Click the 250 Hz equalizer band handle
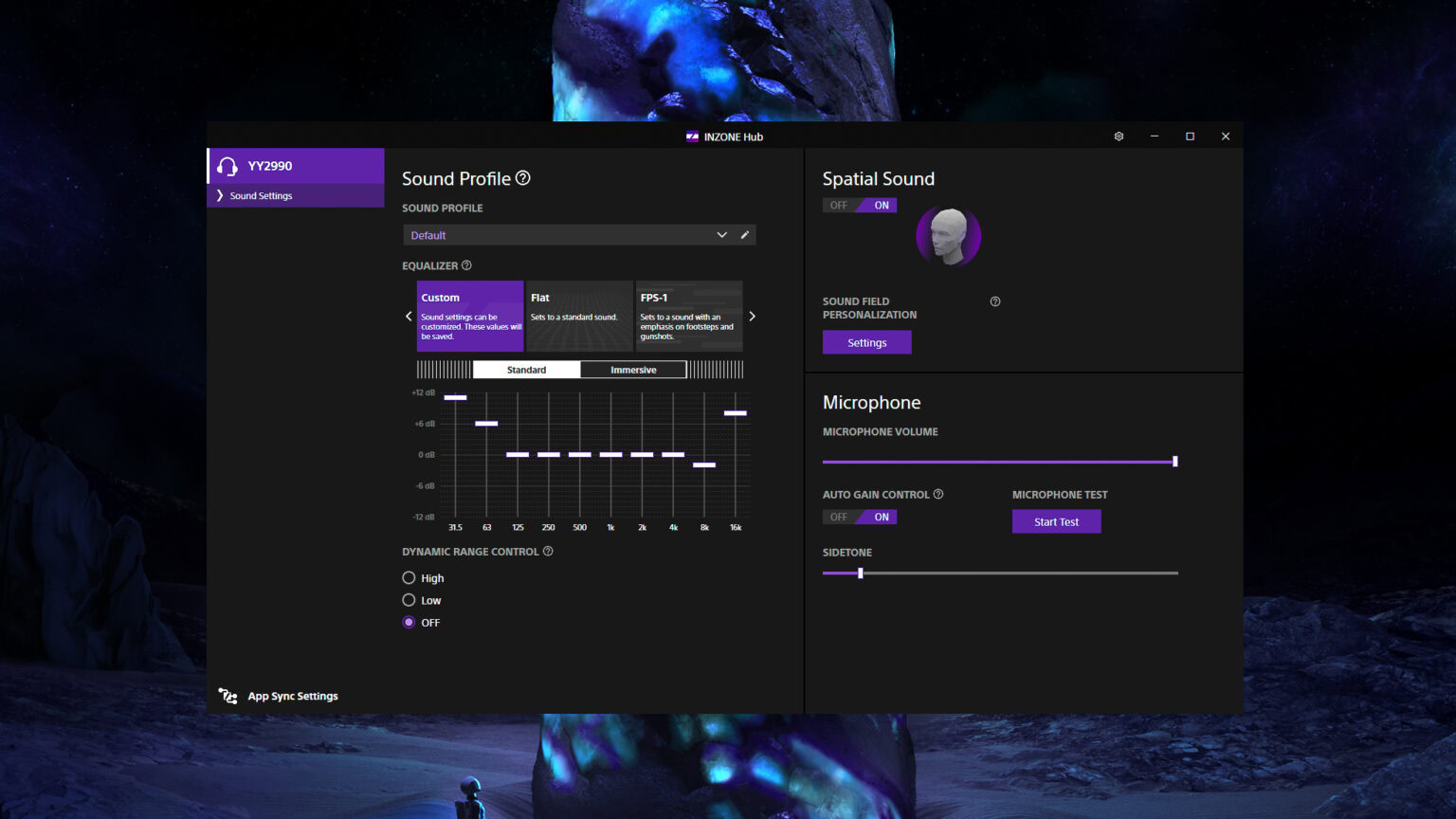This screenshot has width=1456, height=819. point(549,455)
